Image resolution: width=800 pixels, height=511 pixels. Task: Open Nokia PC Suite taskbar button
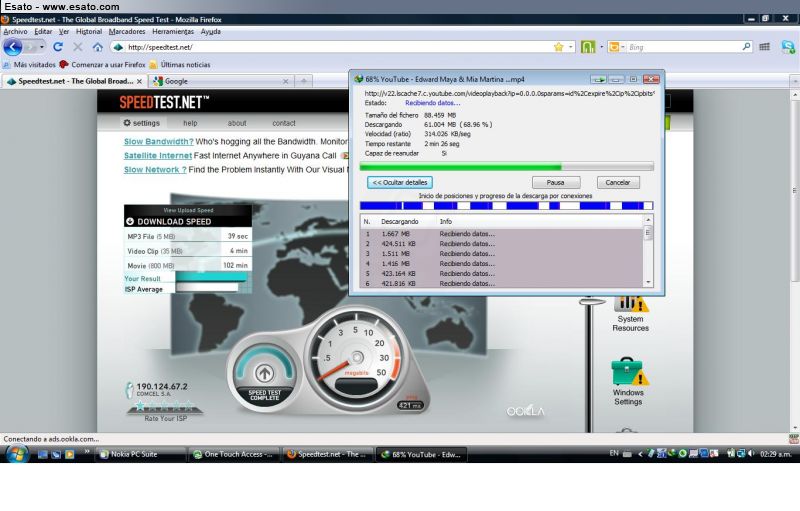click(140, 454)
